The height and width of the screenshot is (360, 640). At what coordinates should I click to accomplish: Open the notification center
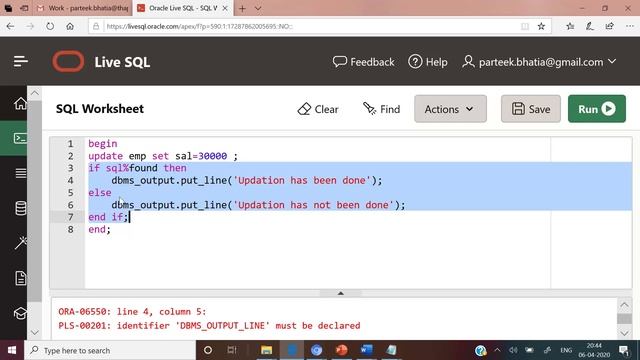pyautogui.click(x=624, y=350)
